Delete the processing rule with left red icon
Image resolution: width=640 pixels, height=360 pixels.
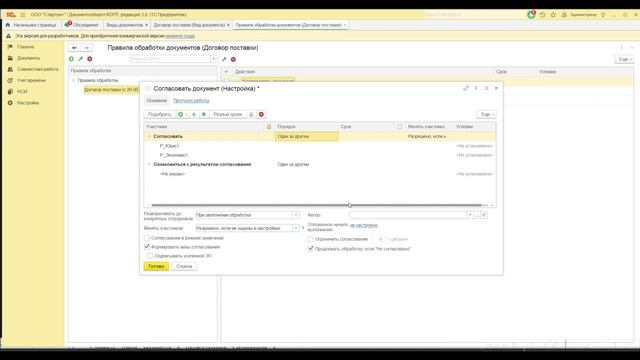(x=90, y=59)
